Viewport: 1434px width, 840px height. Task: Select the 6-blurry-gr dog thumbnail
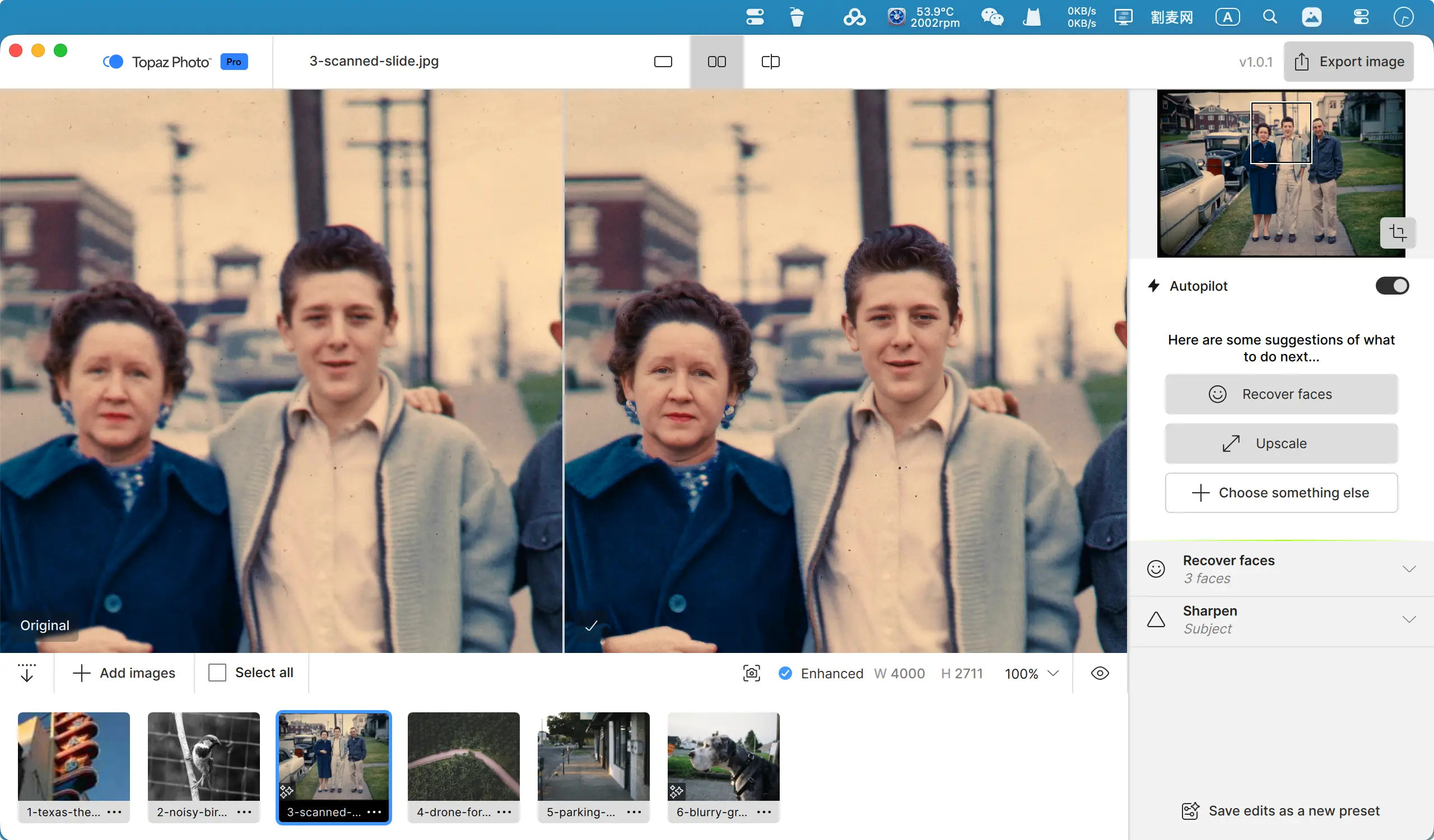pyautogui.click(x=723, y=757)
